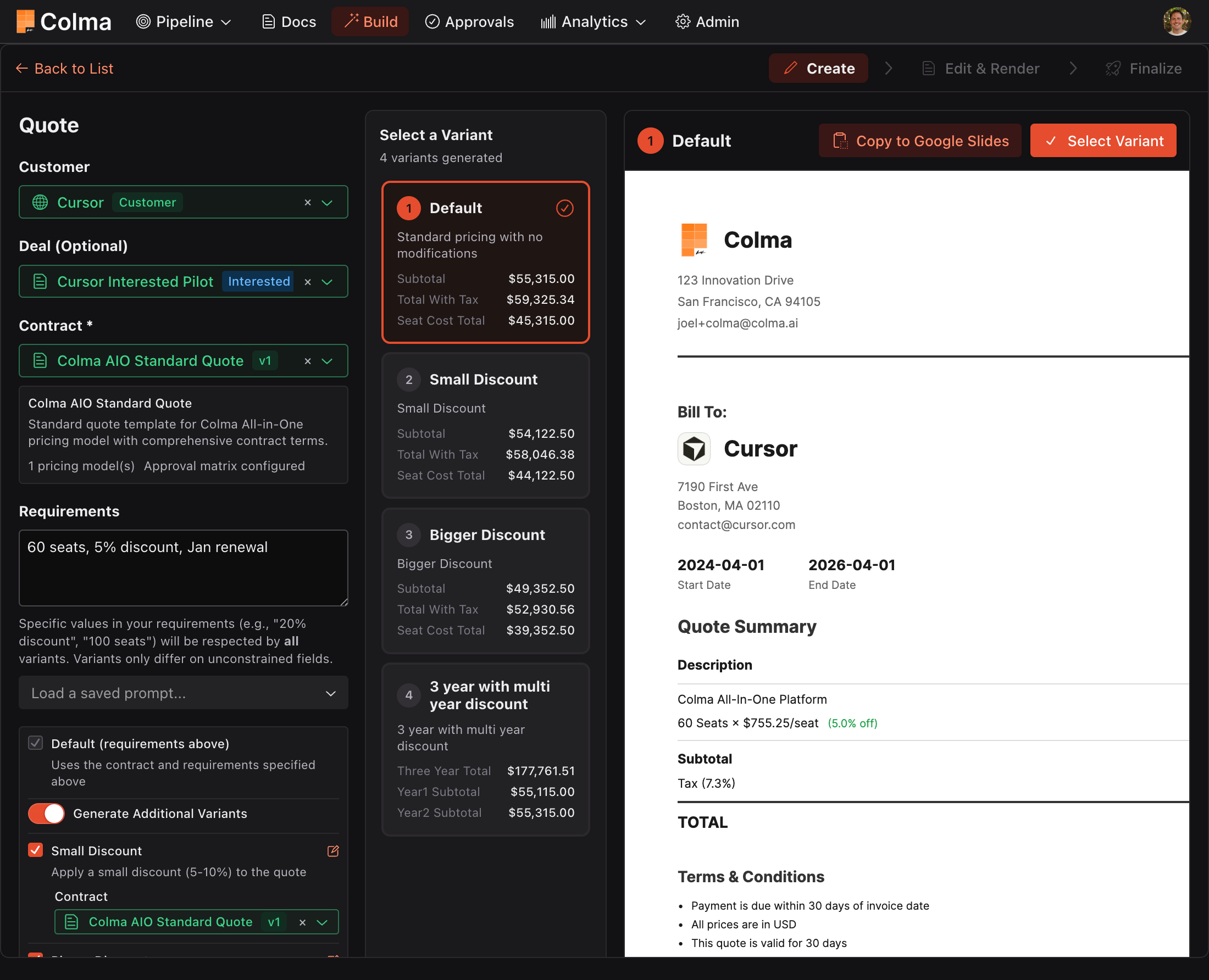Viewport: 1209px width, 980px height.
Task: Open the Pipeline menu
Action: (x=184, y=21)
